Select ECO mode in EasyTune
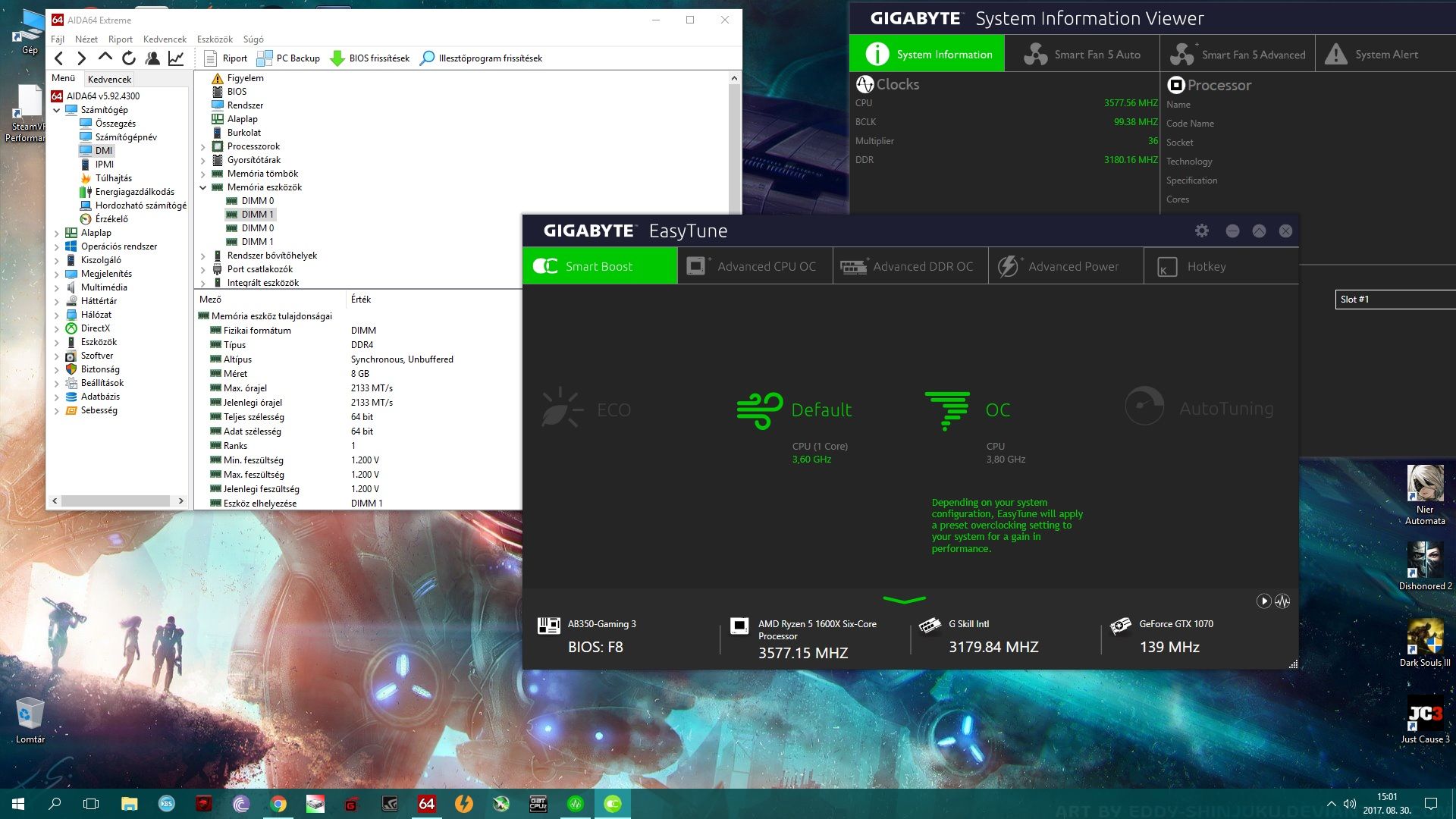The height and width of the screenshot is (819, 1456). pyautogui.click(x=586, y=409)
